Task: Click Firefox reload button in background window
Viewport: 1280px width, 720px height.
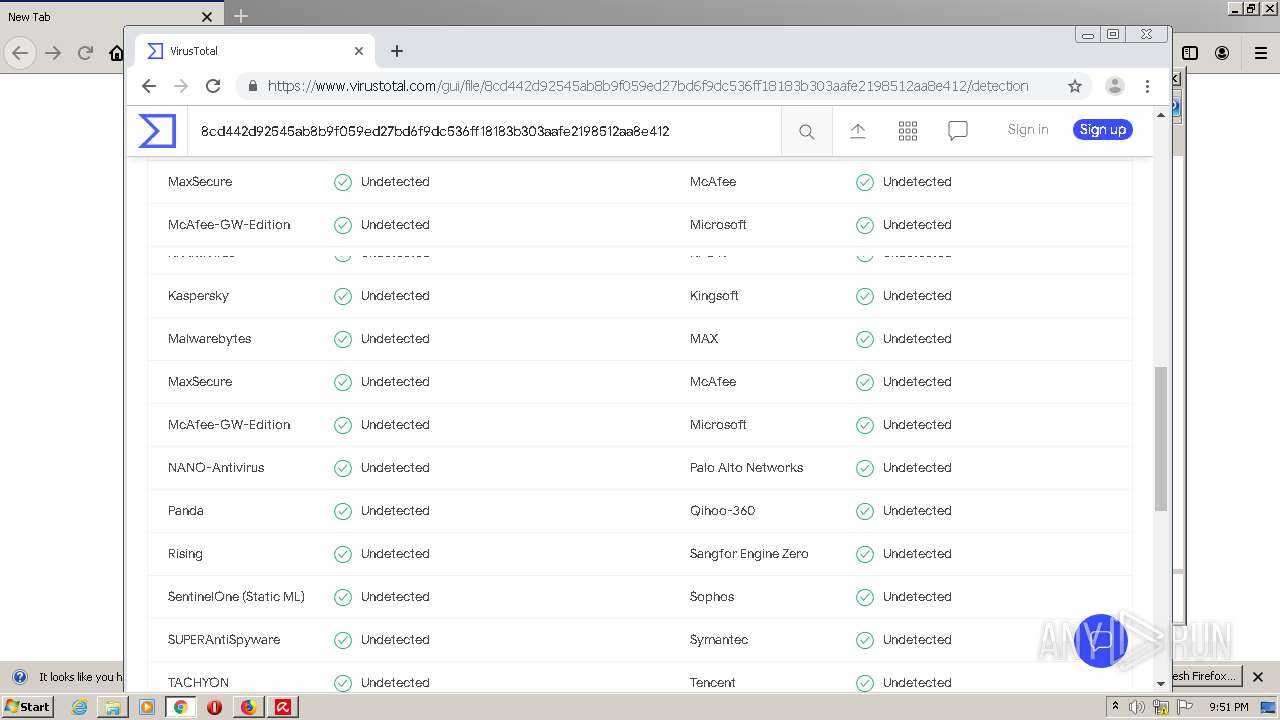Action: point(85,53)
